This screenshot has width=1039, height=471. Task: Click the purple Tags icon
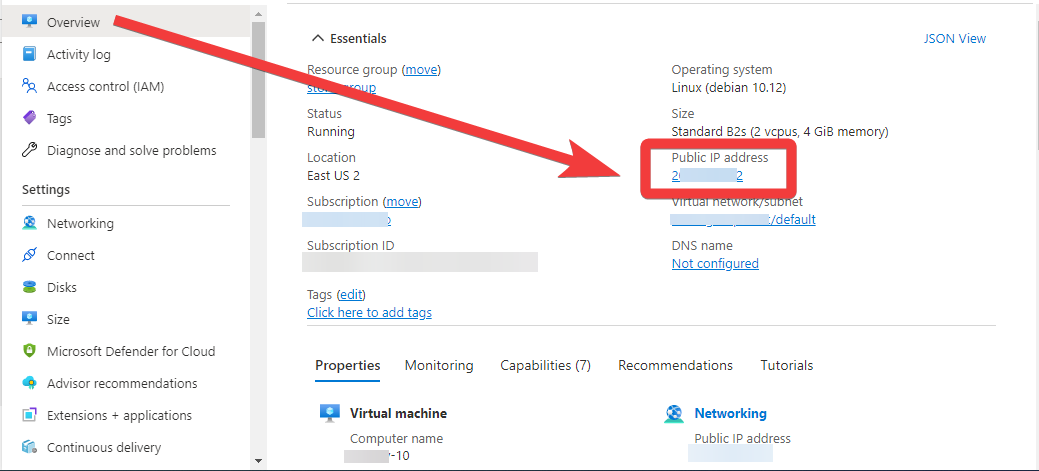tap(29, 118)
